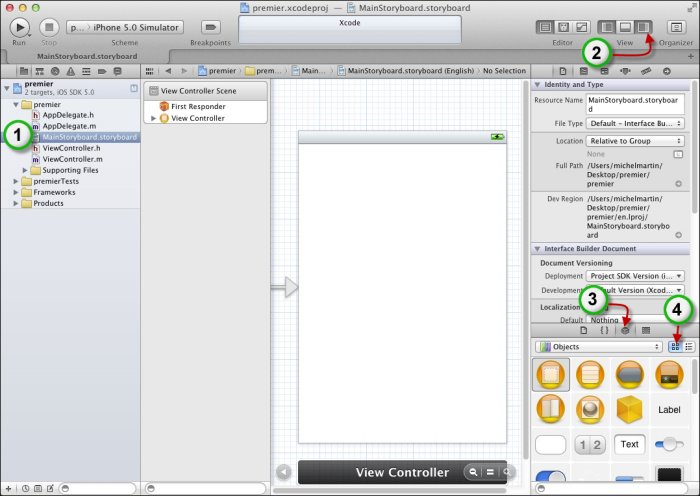
Task: Click the Run button in the toolbar
Action: (20, 27)
